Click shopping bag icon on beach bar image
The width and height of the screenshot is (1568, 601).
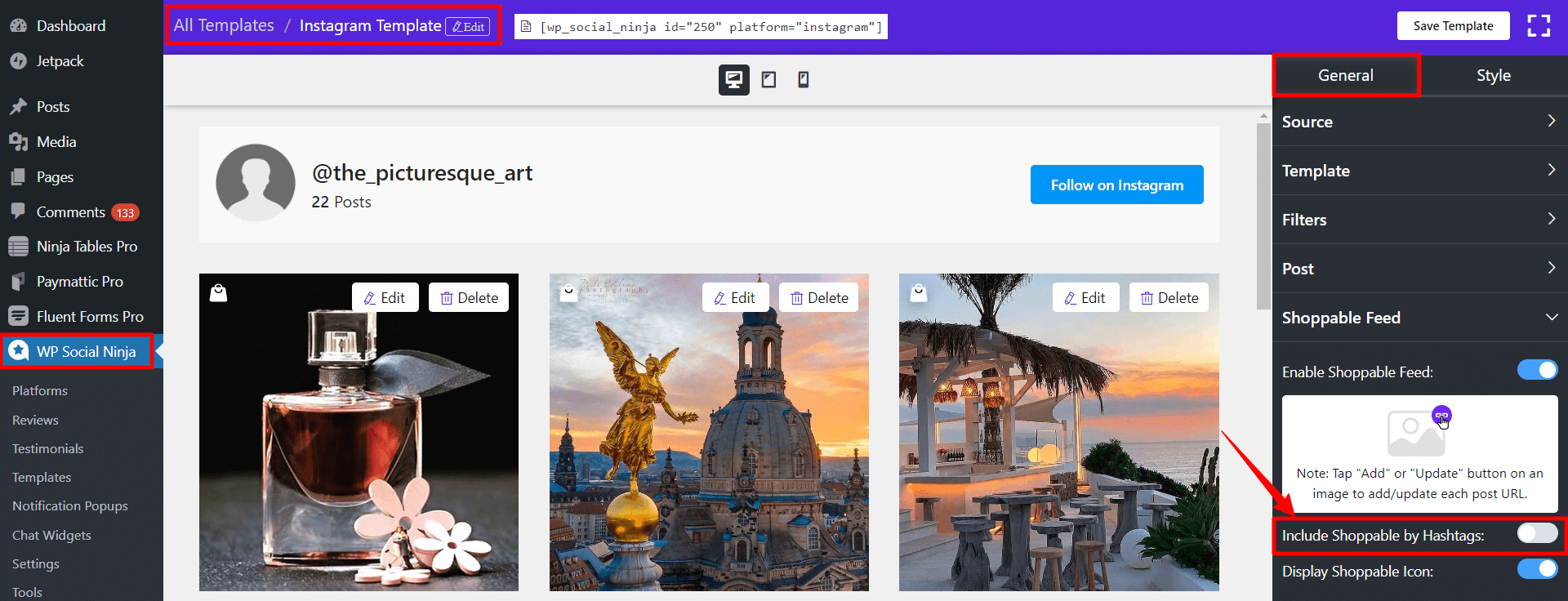[919, 292]
